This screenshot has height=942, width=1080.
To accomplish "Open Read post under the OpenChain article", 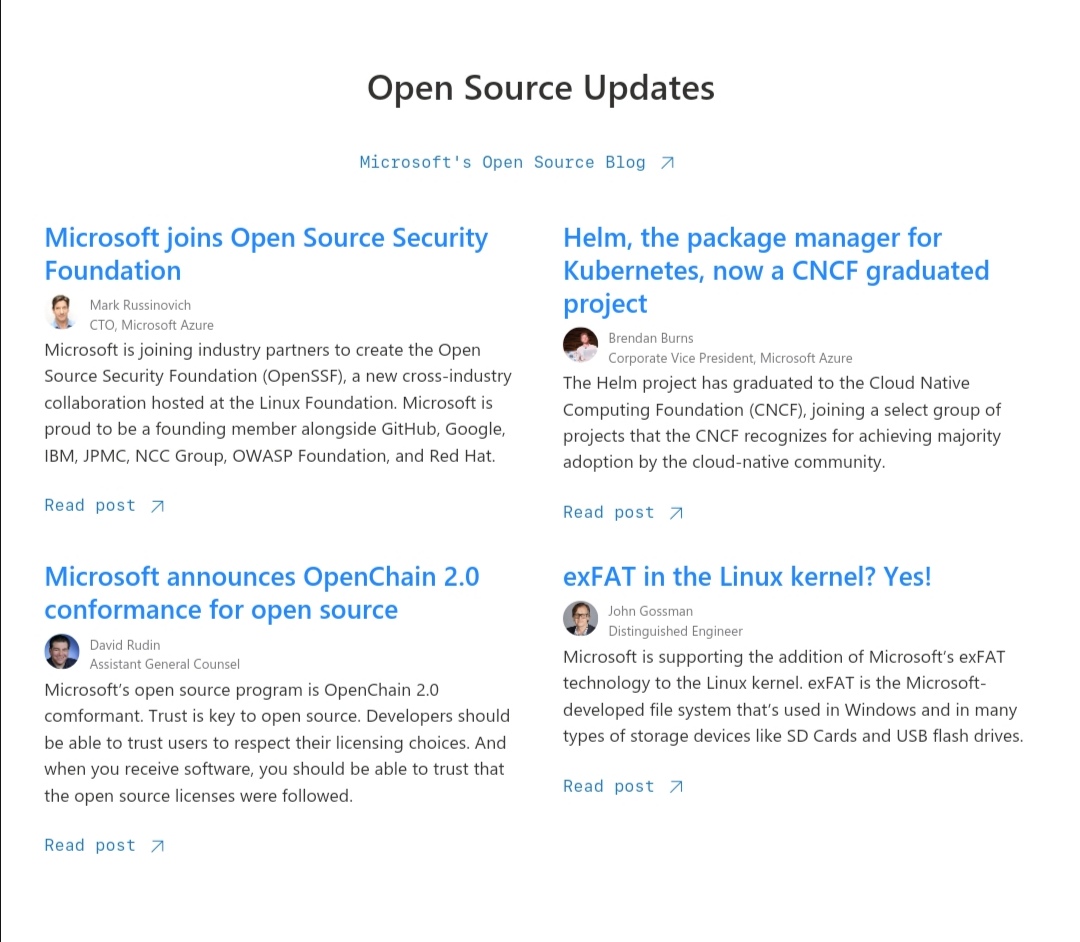I will click(x=90, y=845).
